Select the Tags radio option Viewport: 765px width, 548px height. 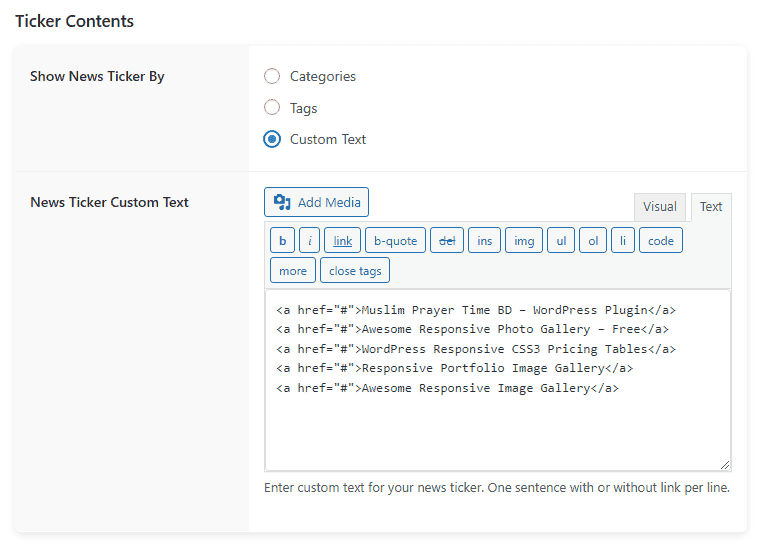[272, 108]
